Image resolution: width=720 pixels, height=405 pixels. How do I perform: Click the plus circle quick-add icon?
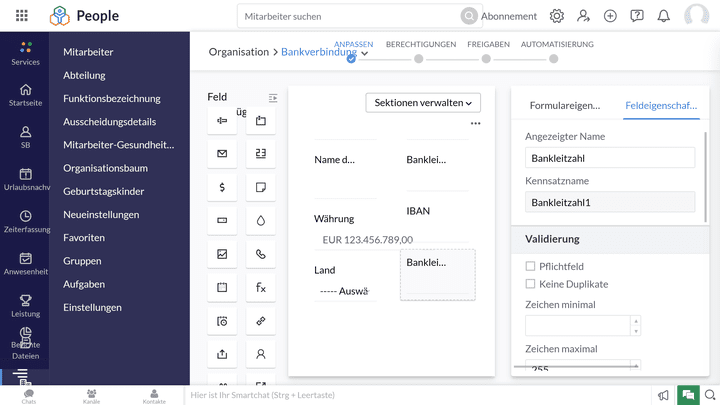coord(610,16)
